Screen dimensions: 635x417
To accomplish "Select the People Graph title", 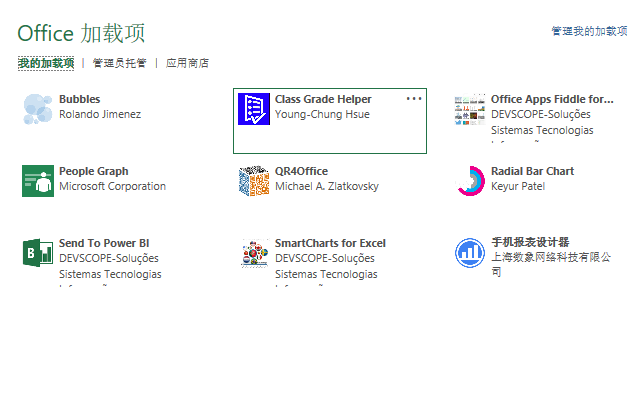I will coord(94,171).
